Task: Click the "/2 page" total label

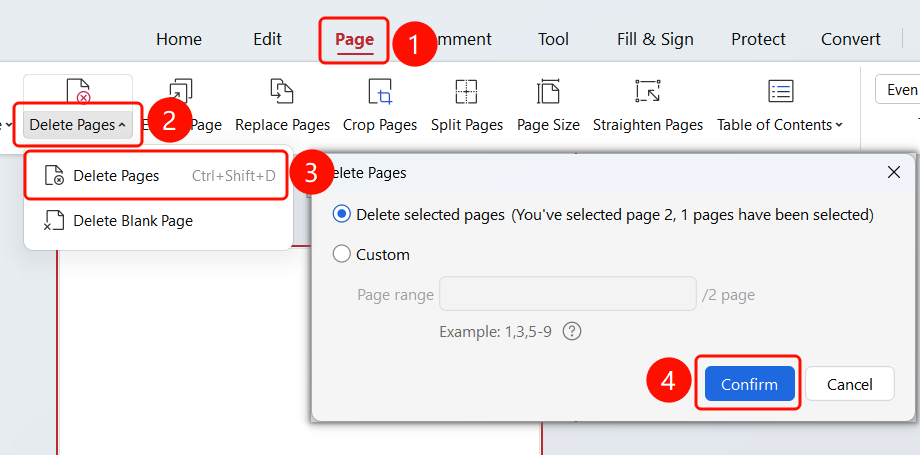Action: (x=728, y=295)
